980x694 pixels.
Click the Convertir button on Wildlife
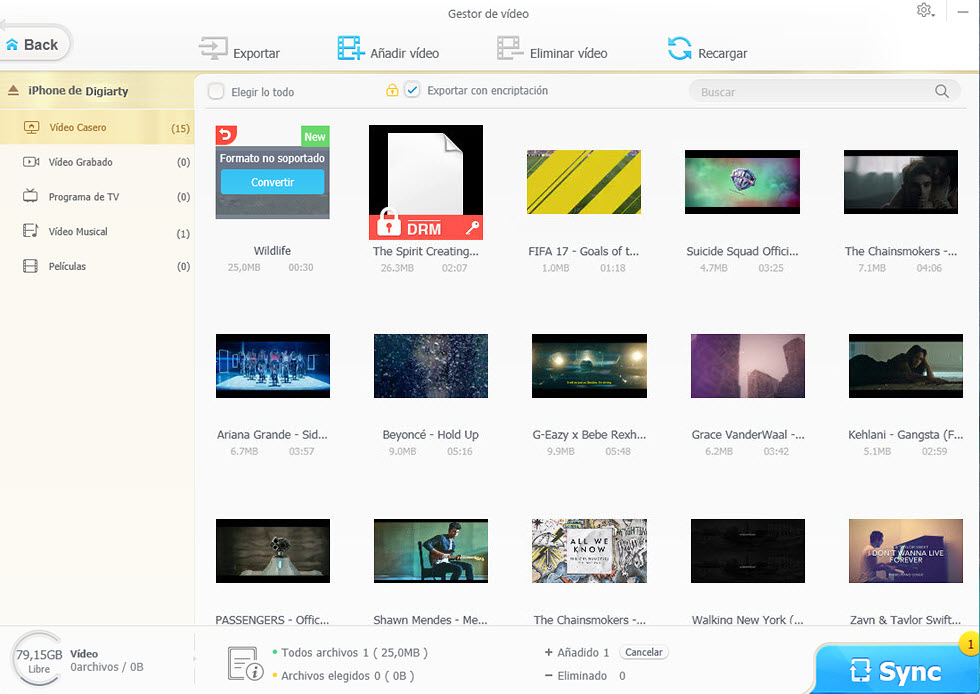(272, 182)
